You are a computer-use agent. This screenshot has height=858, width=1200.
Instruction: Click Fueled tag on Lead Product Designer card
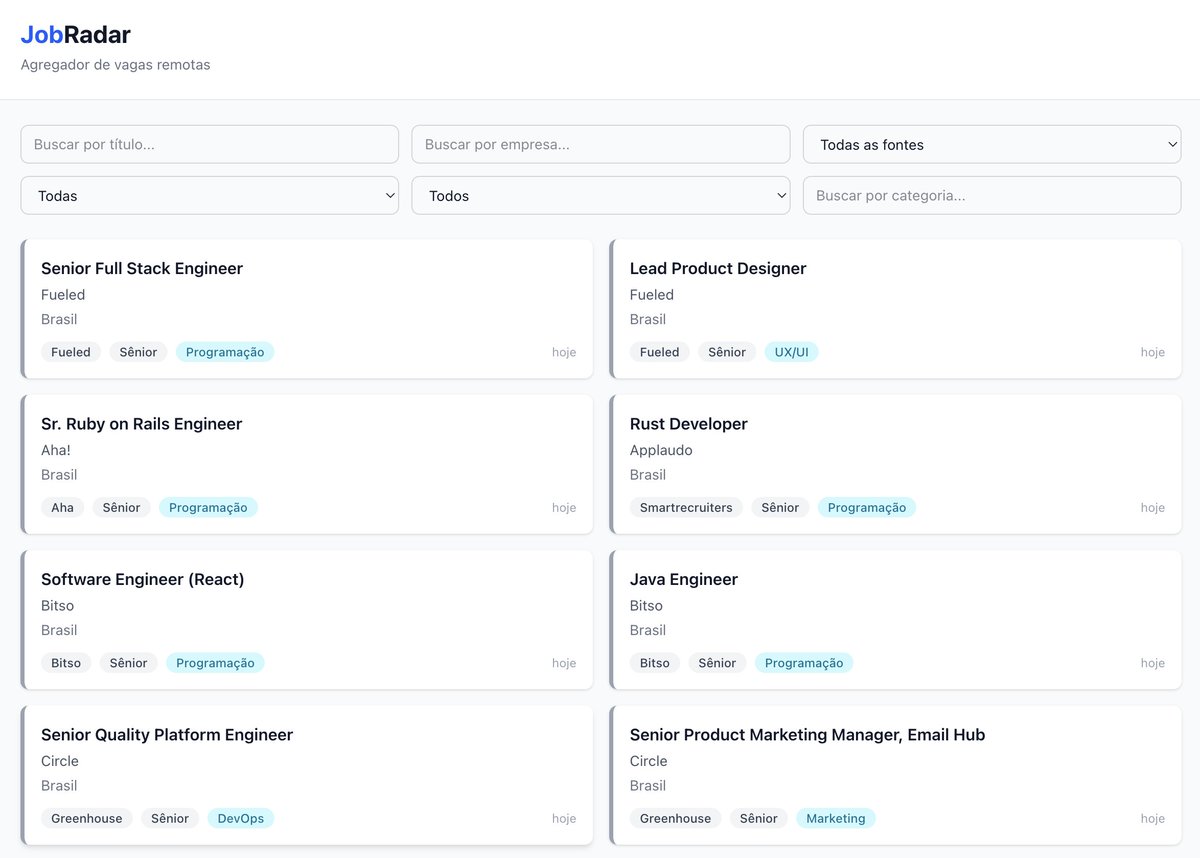[x=660, y=352]
